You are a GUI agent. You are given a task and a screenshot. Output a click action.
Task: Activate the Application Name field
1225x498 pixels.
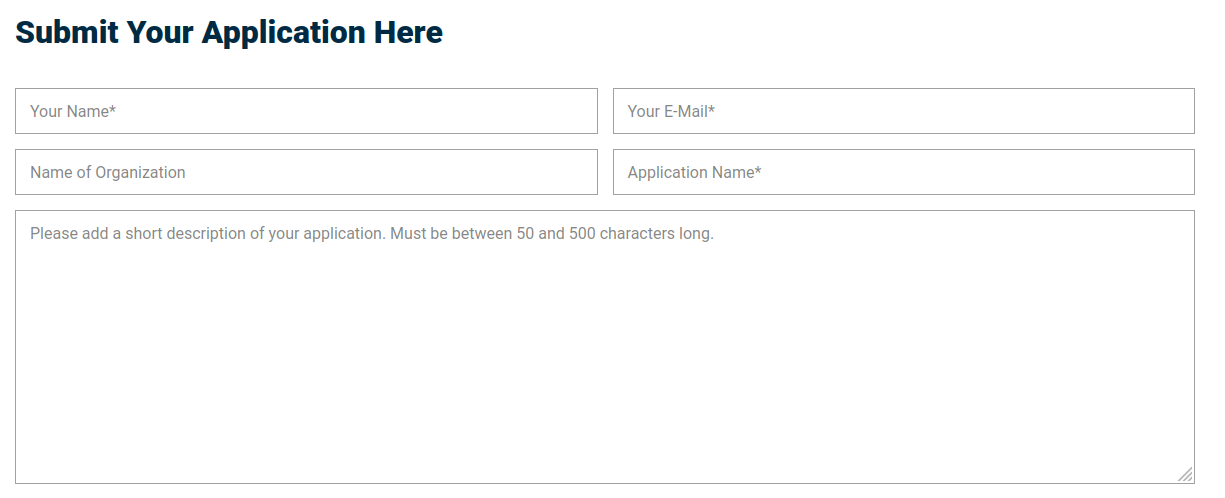(x=903, y=172)
